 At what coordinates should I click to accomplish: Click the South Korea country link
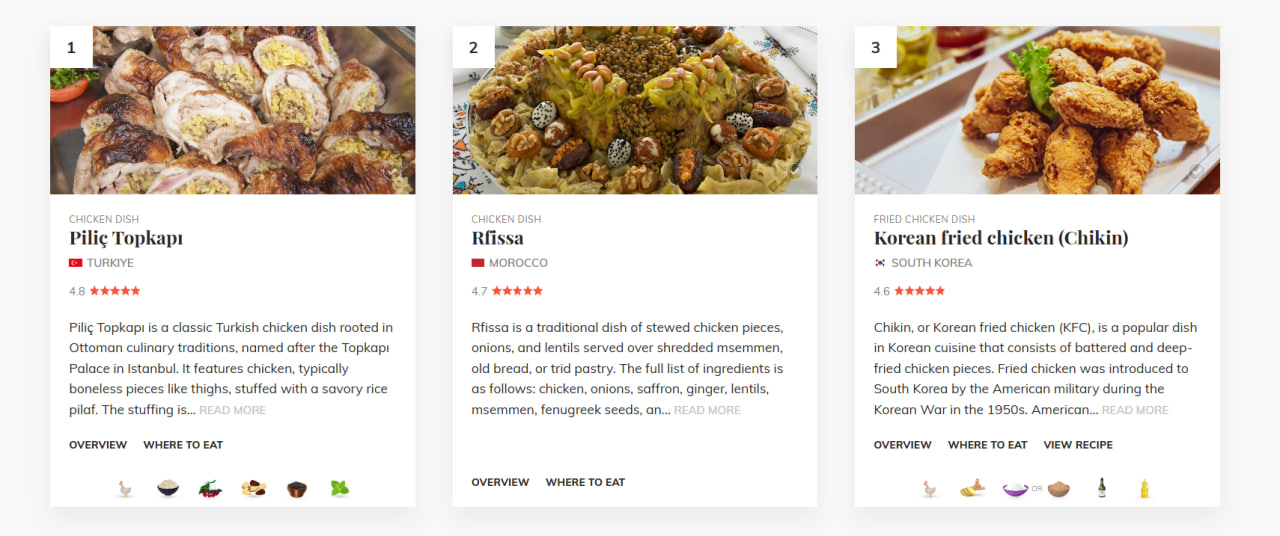[x=931, y=263]
